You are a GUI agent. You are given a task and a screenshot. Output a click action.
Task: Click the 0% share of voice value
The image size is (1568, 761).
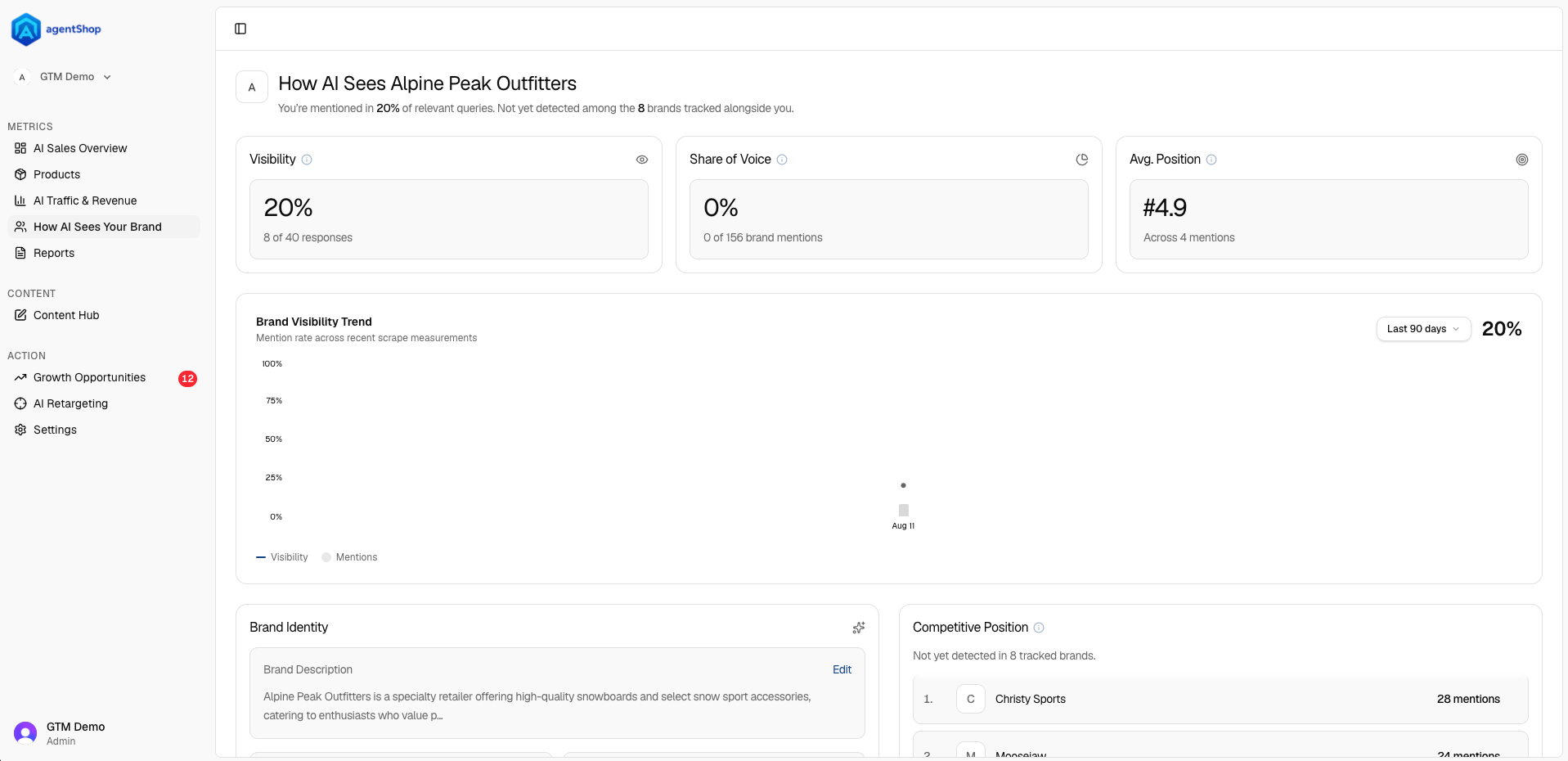[721, 208]
